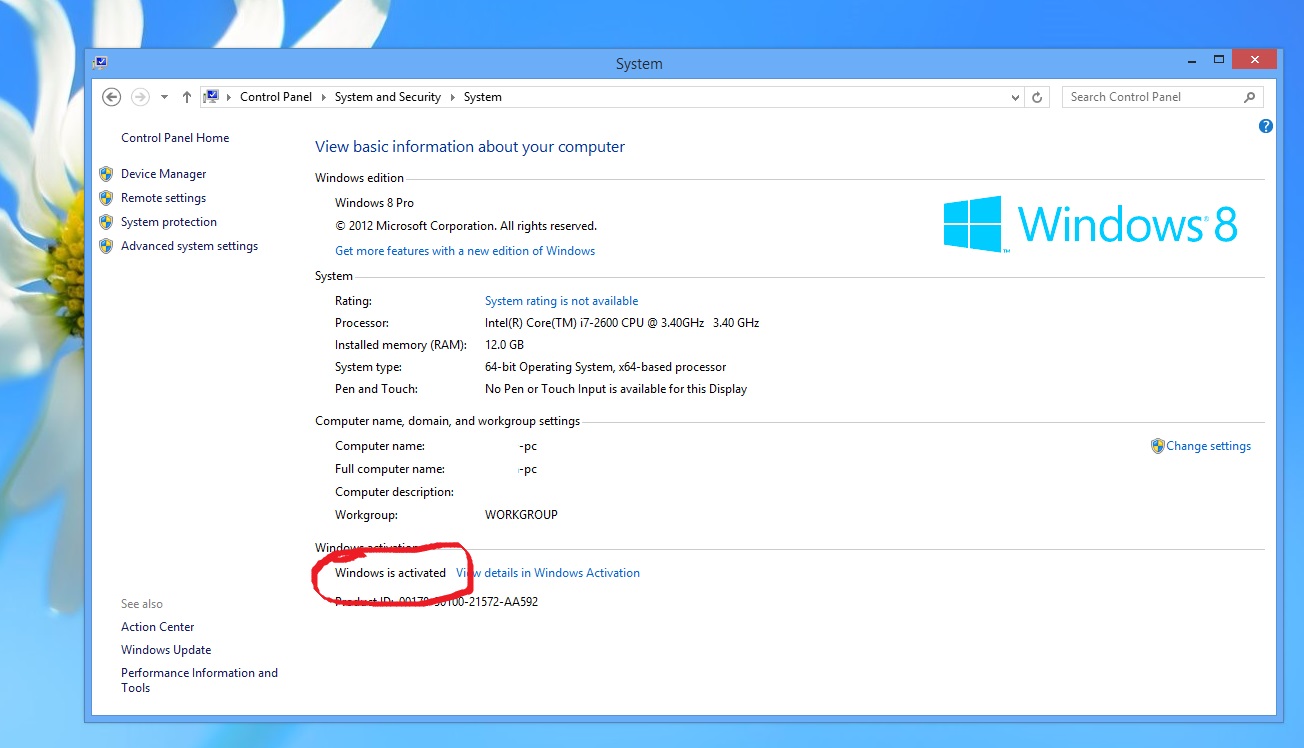The height and width of the screenshot is (748, 1304).
Task: Expand the arrow after Control Panel breadcrumb
Action: pyautogui.click(x=324, y=97)
